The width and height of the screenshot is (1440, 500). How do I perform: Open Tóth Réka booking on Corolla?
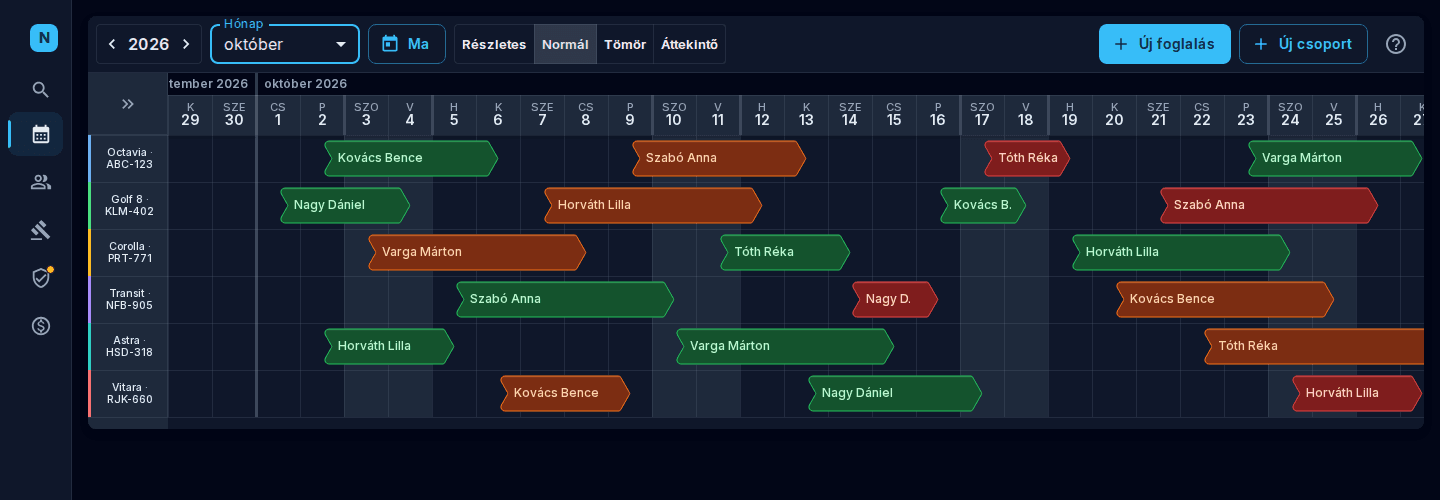[785, 252]
